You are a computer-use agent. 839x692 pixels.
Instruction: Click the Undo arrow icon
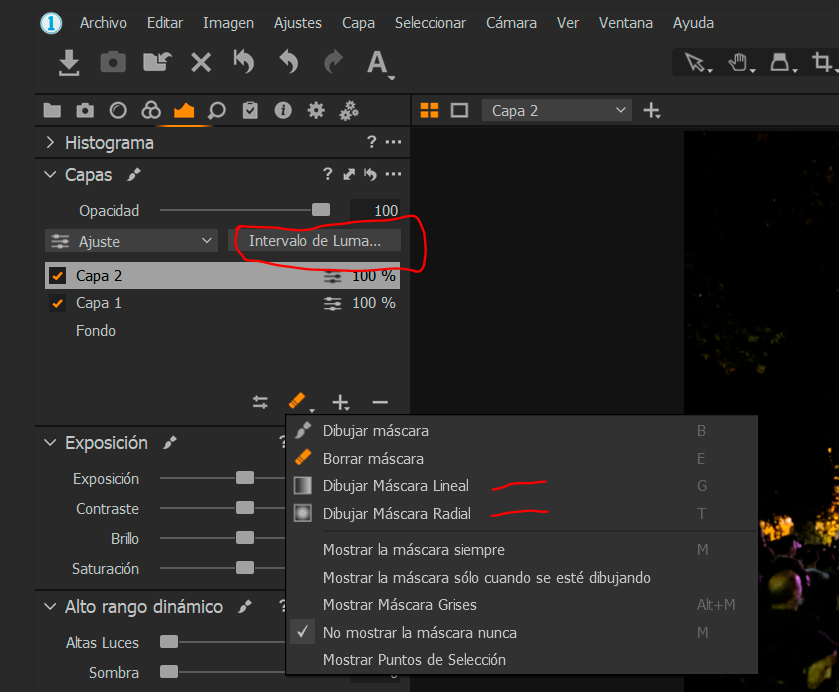click(x=289, y=62)
